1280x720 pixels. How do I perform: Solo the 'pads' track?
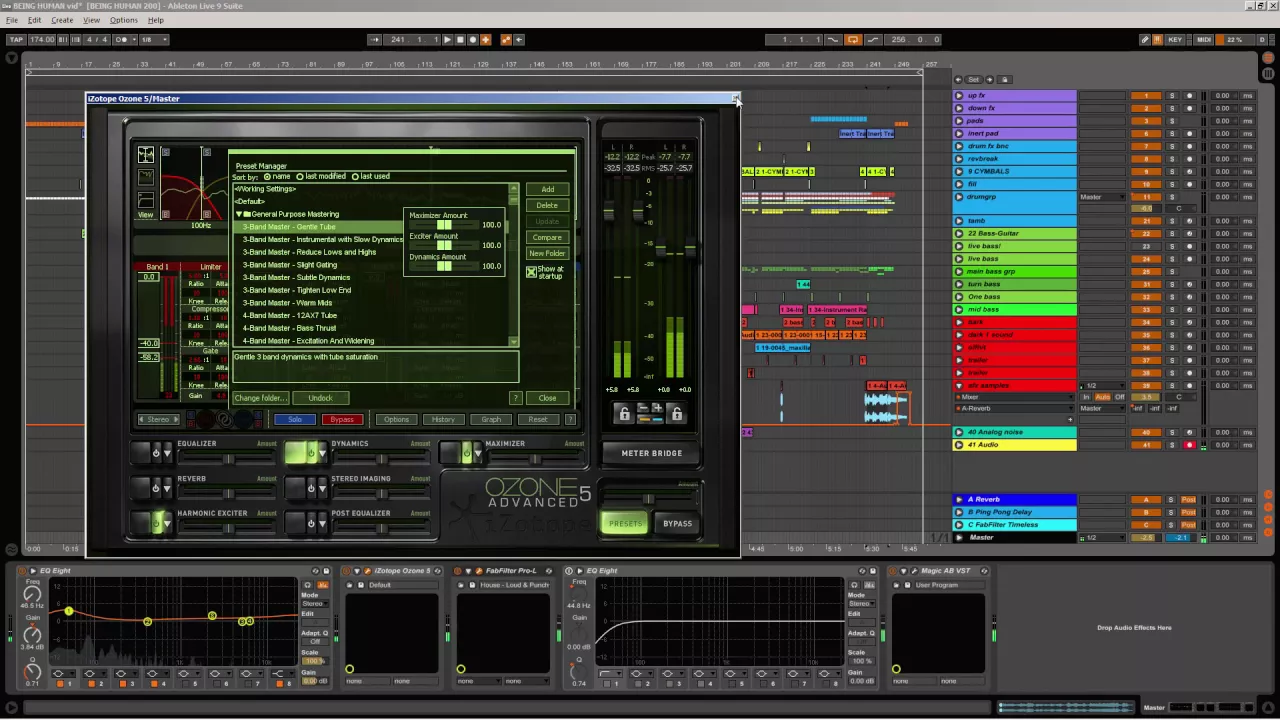click(1172, 121)
